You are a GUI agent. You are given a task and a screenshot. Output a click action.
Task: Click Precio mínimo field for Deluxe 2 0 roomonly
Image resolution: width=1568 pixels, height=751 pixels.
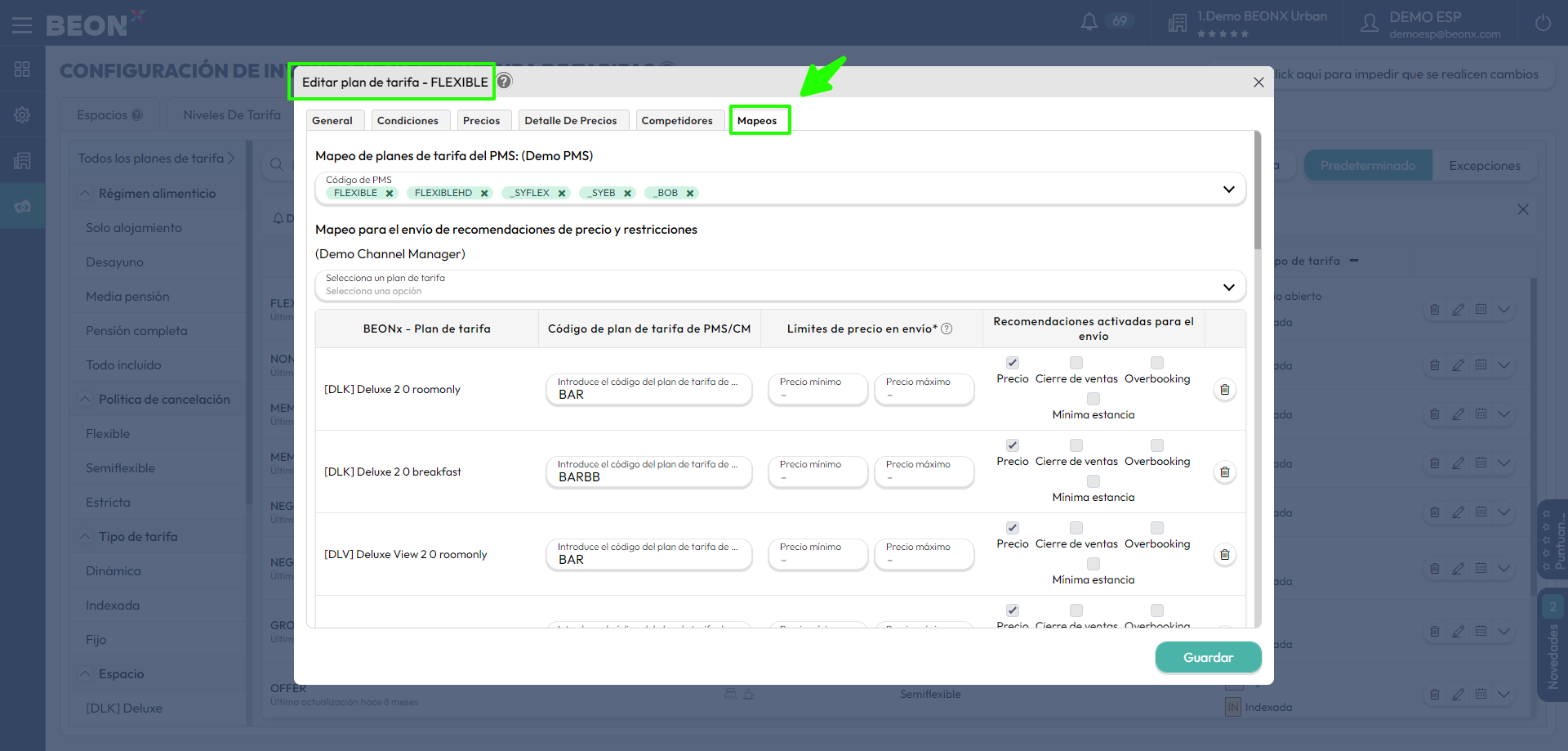click(x=817, y=389)
